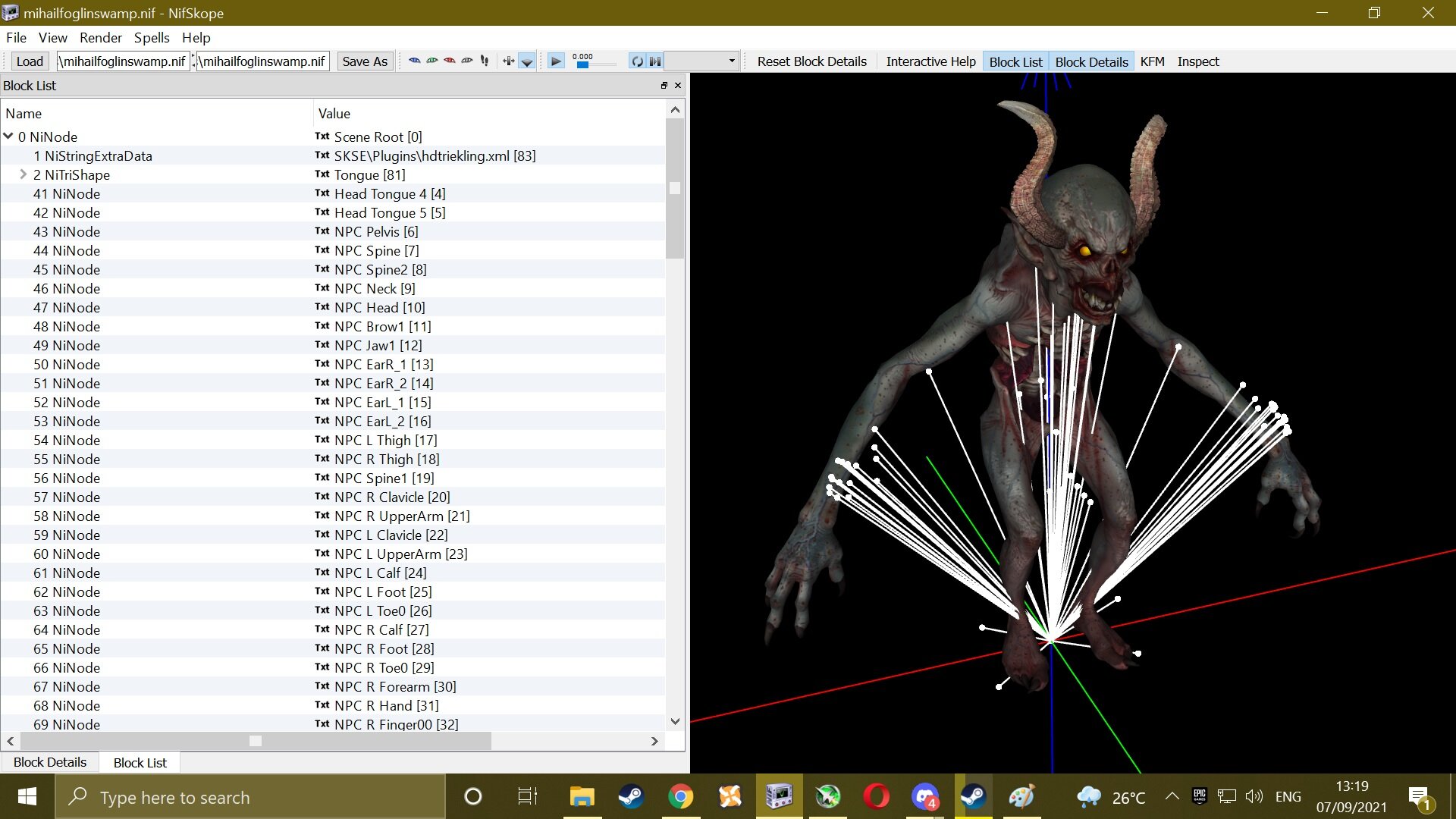
Task: Switch to User view with gray eye icon
Action: pyautogui.click(x=466, y=61)
